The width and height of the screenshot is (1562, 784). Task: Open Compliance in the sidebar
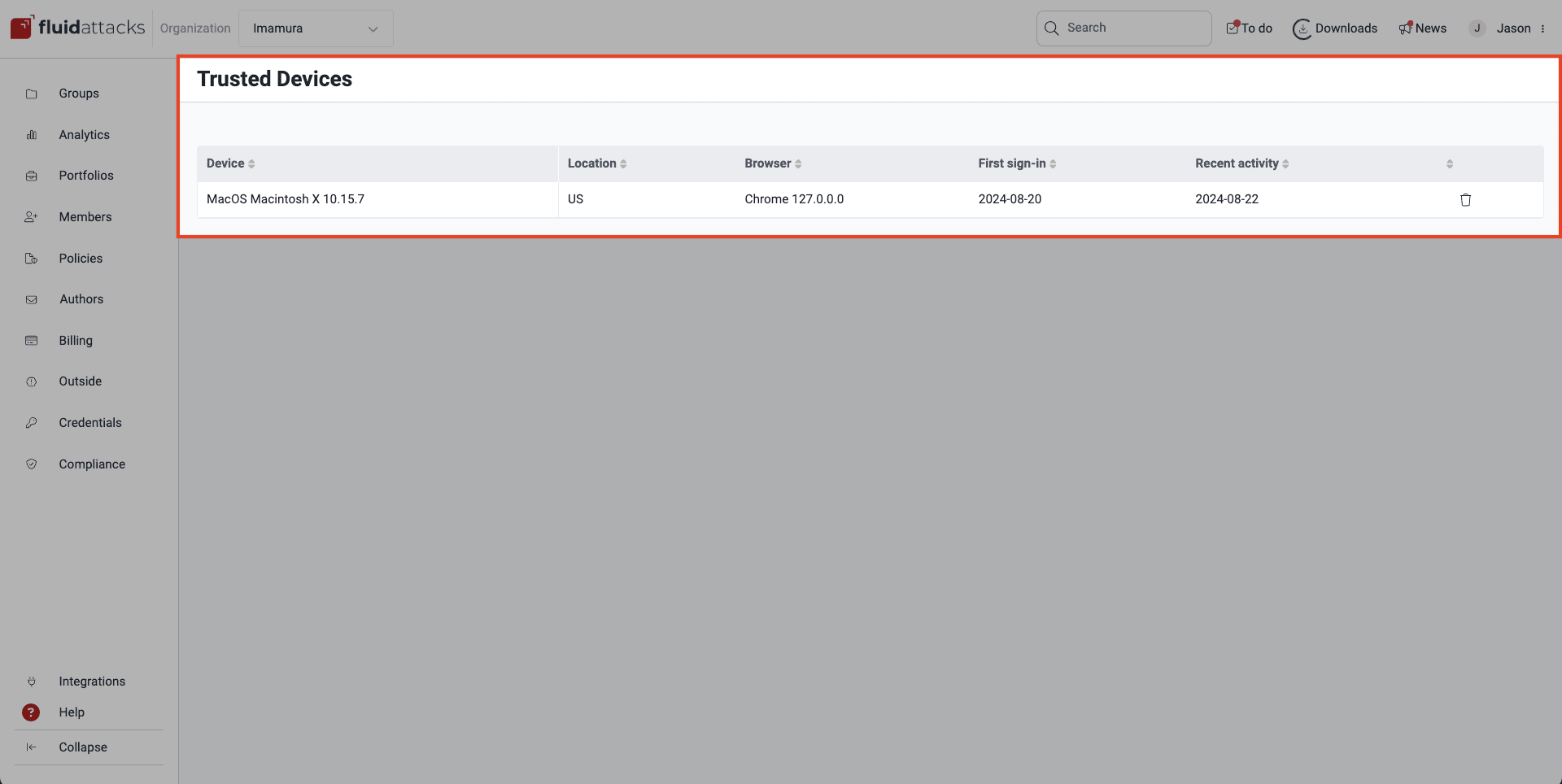tap(92, 464)
